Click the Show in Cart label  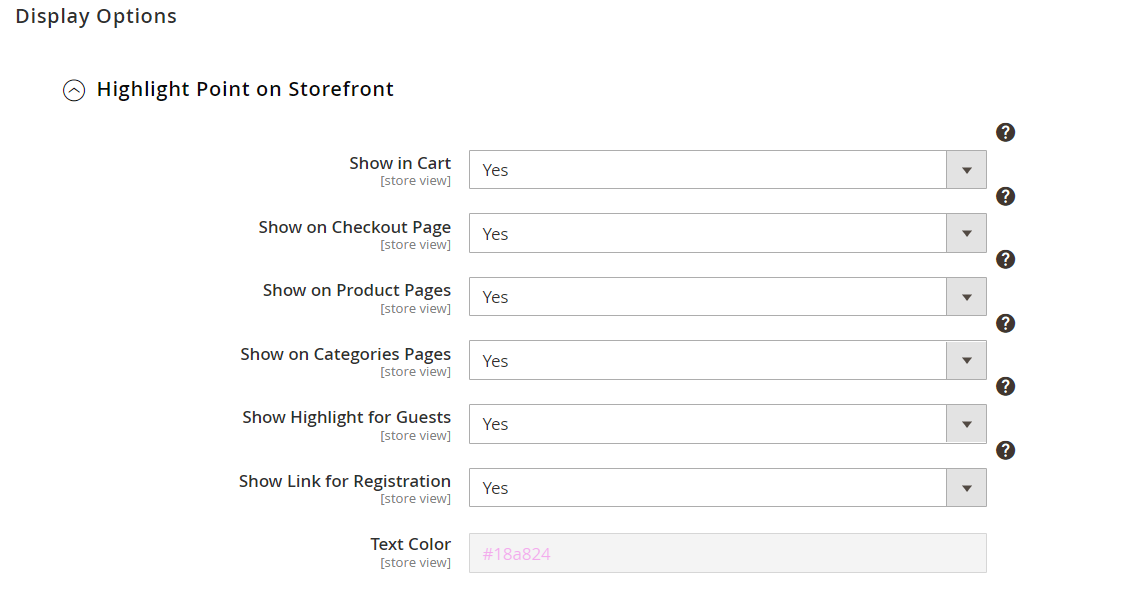(x=399, y=163)
